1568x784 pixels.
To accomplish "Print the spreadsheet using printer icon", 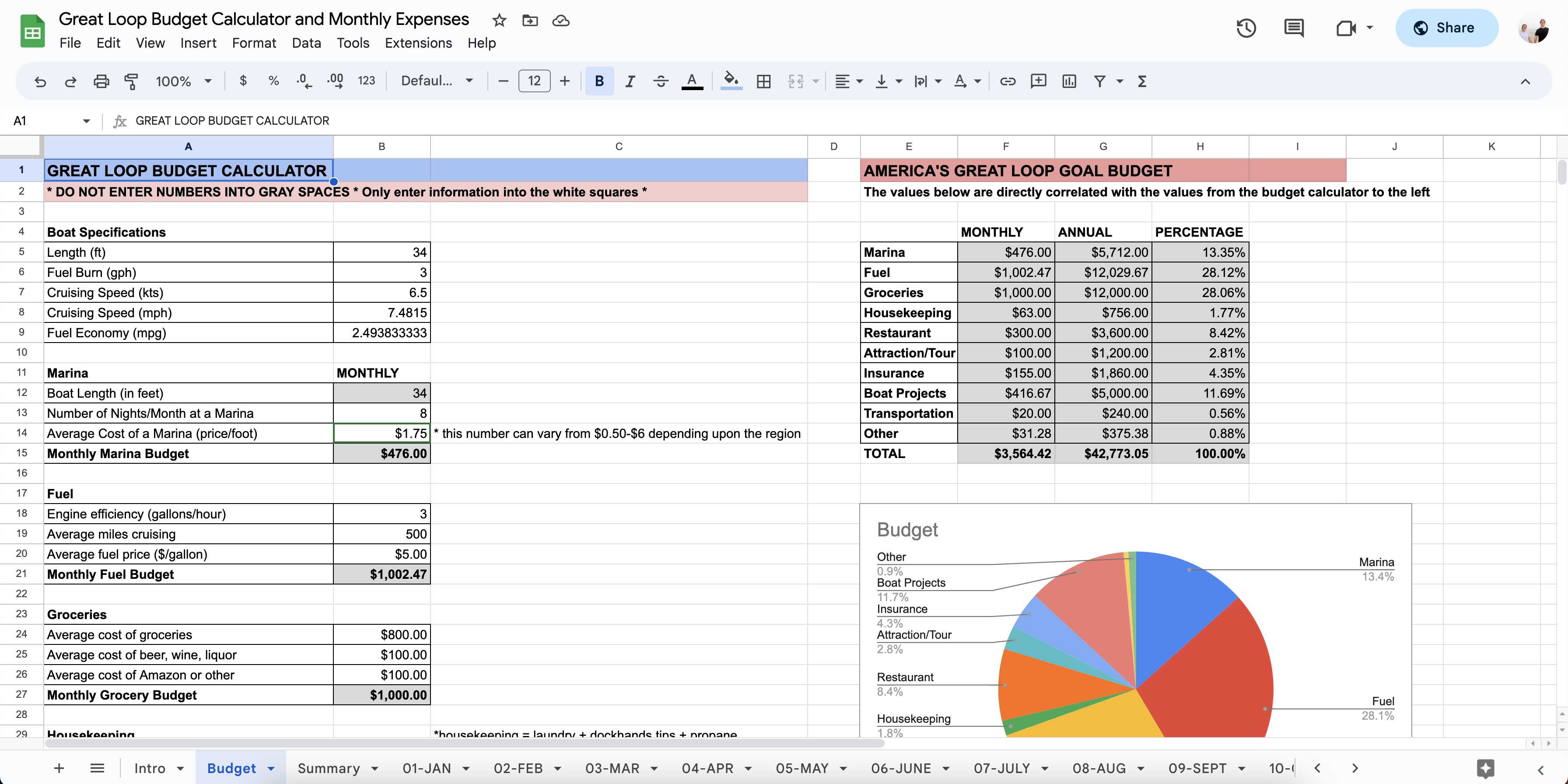I will click(x=101, y=81).
